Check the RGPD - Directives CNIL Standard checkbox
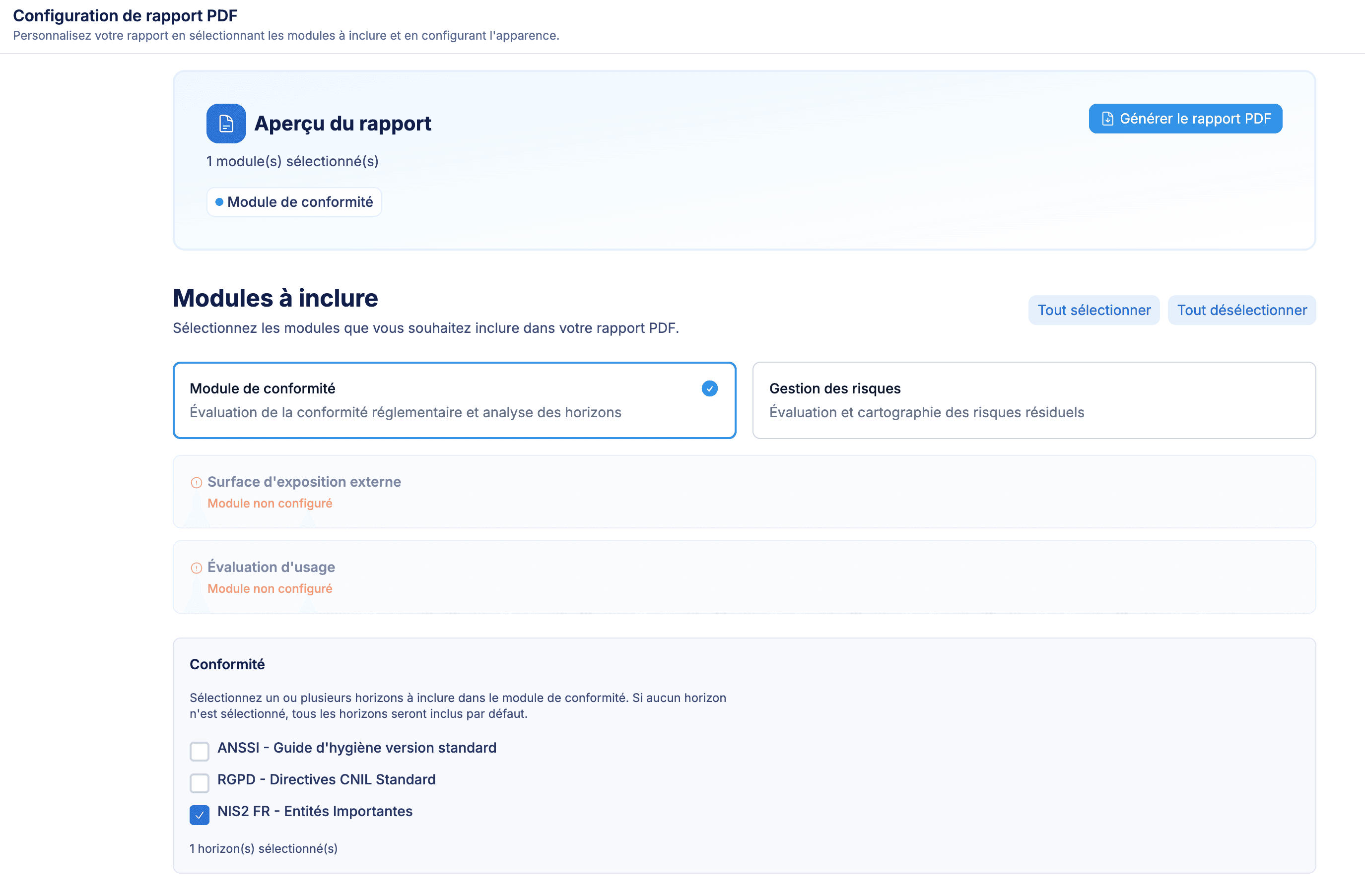Screen dimensions: 1365x896 pos(199,782)
